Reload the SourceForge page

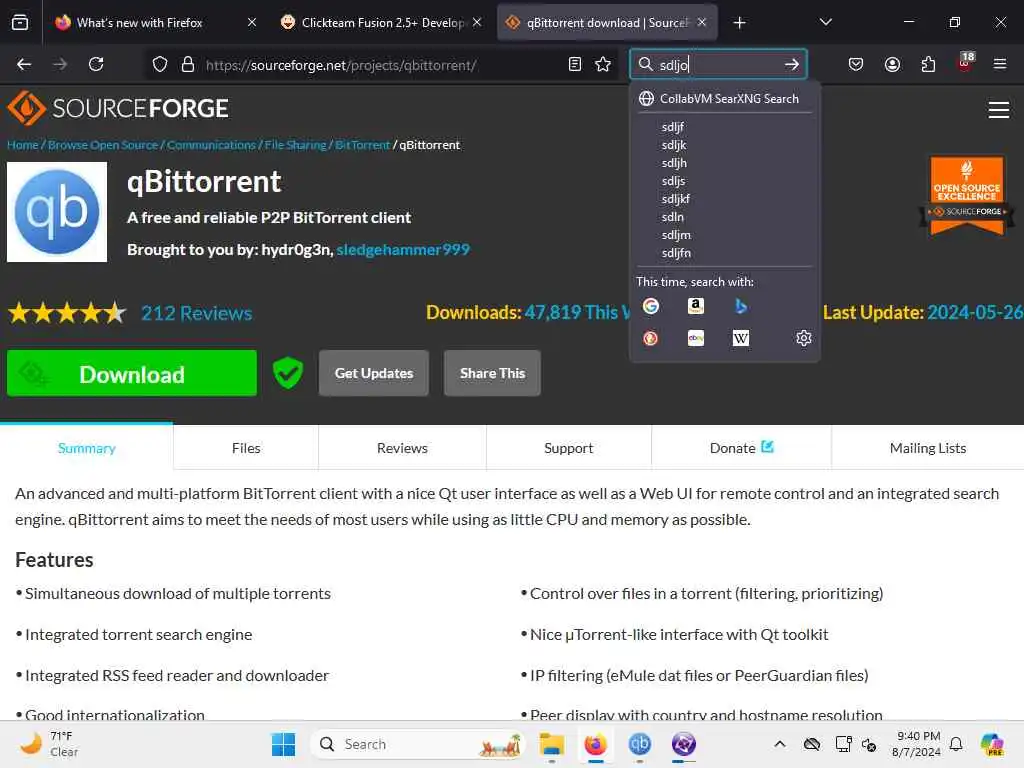tap(96, 64)
